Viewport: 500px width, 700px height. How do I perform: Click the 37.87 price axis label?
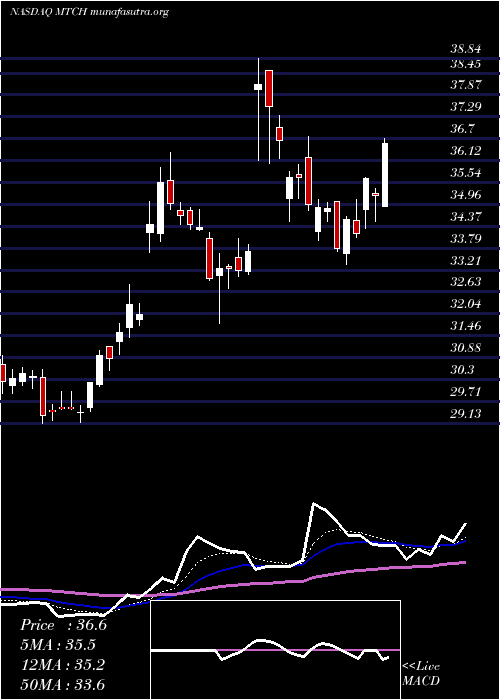click(466, 85)
